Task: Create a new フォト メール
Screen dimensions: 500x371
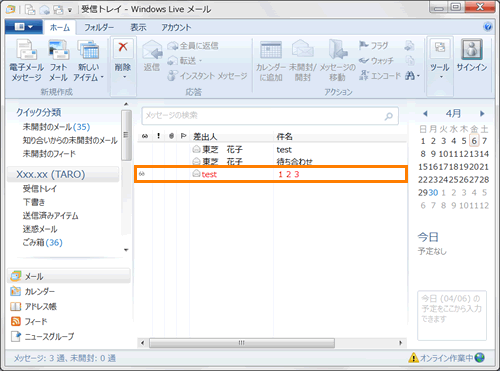Action: tap(58, 60)
